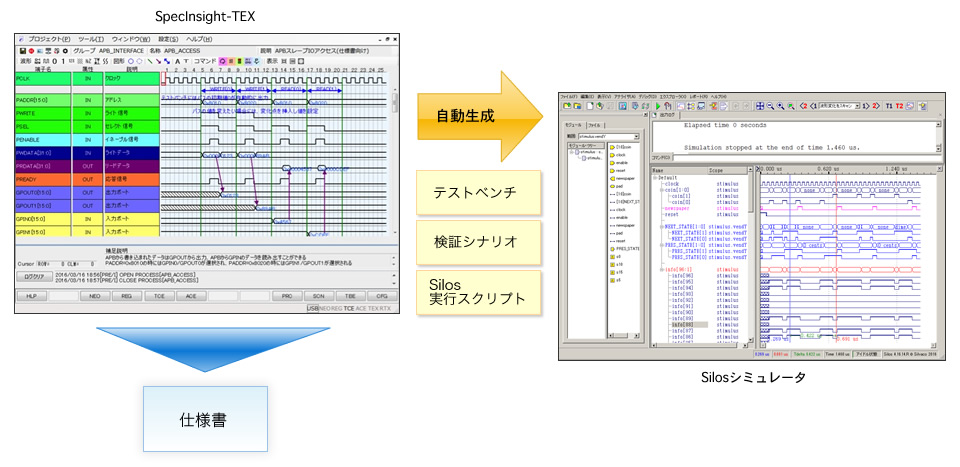Click the PRO button
Viewport: 960px width, 467px height.
coord(287,296)
